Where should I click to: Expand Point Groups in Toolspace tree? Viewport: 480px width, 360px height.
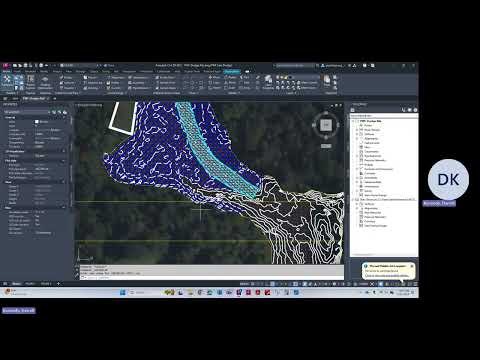coord(357,130)
